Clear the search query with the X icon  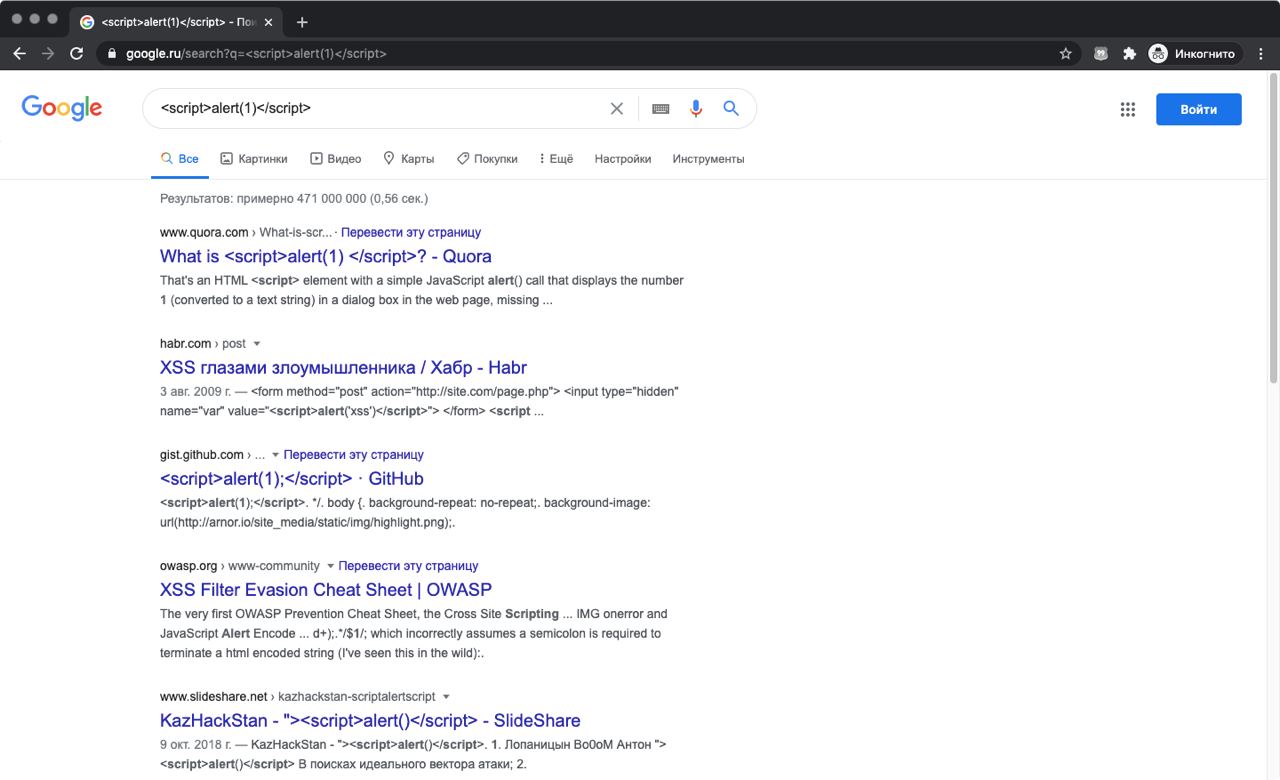coord(617,109)
